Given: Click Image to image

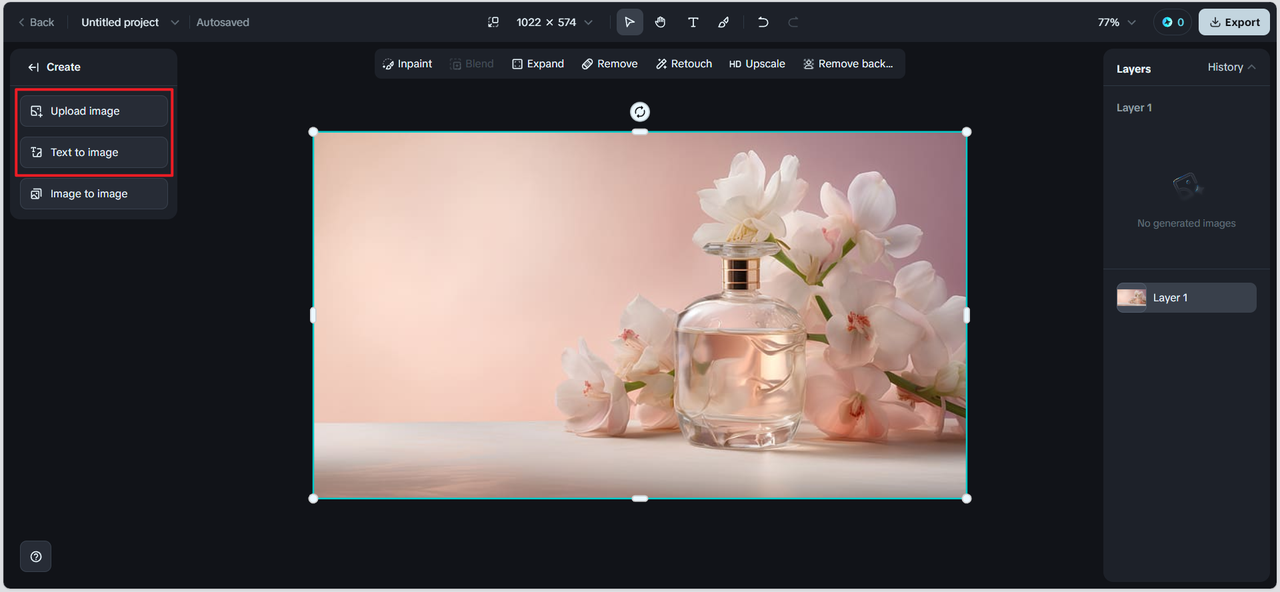Looking at the screenshot, I should [x=94, y=194].
